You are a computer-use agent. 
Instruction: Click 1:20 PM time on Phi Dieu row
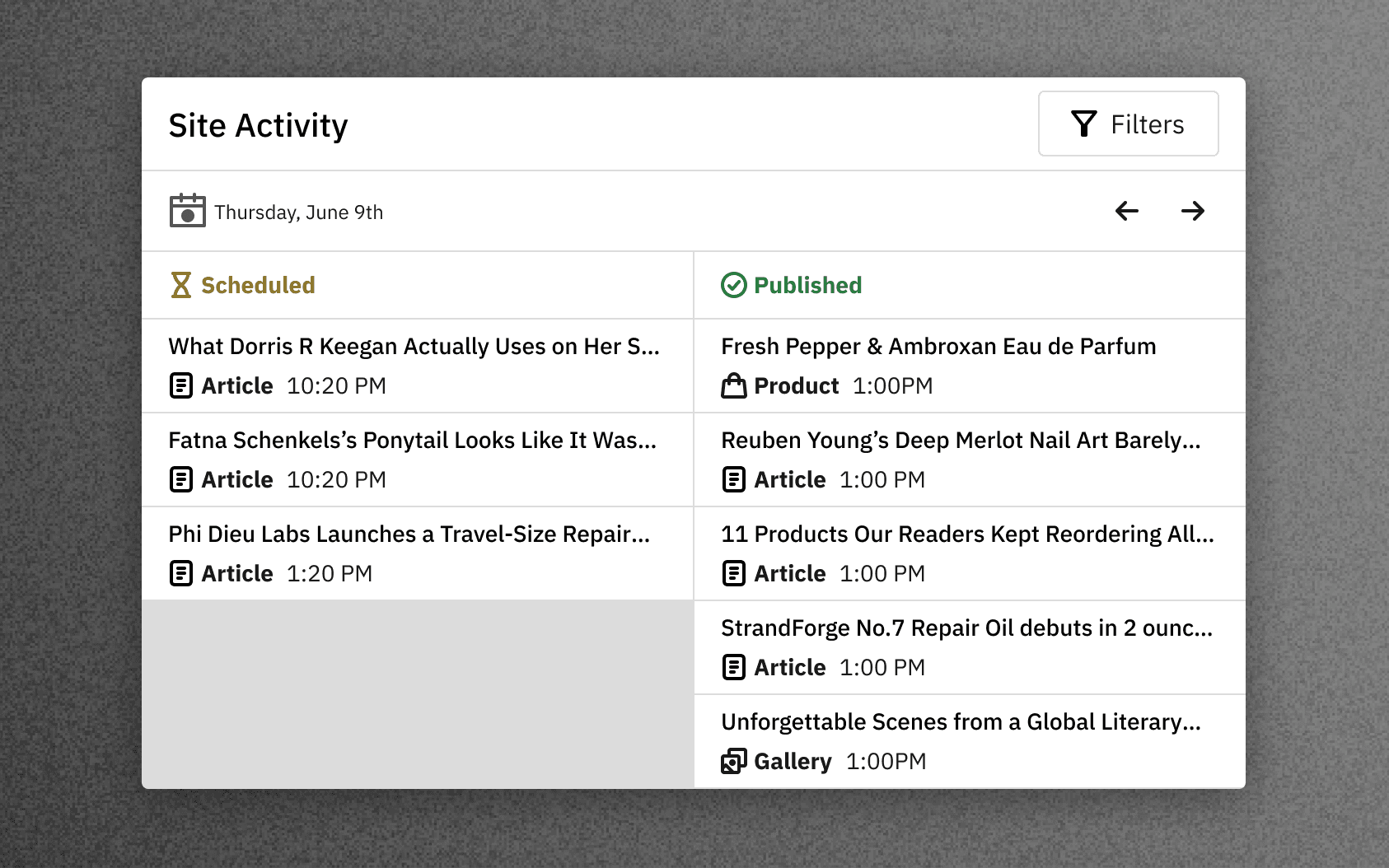pos(330,574)
